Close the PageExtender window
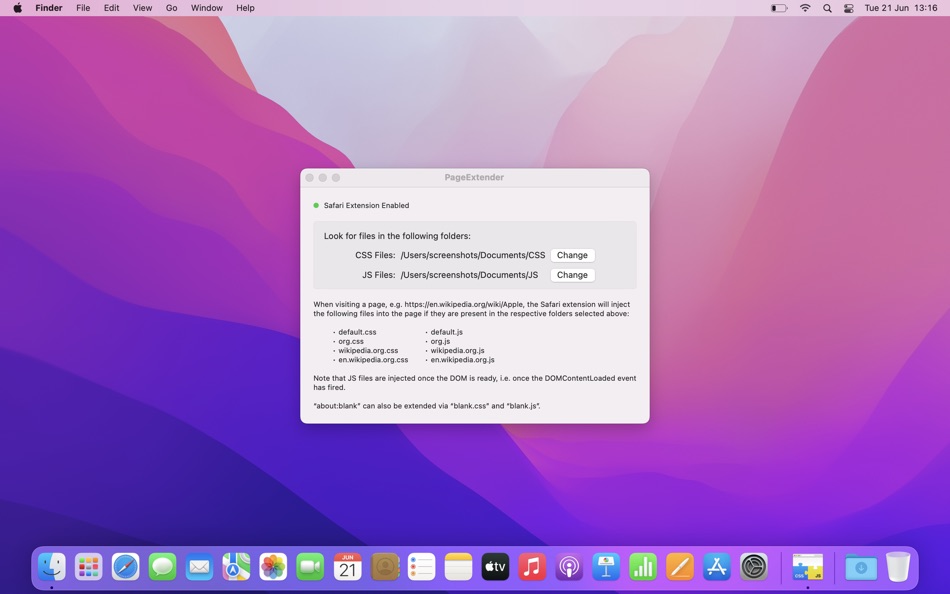Viewport: 950px width, 594px height. click(x=310, y=178)
